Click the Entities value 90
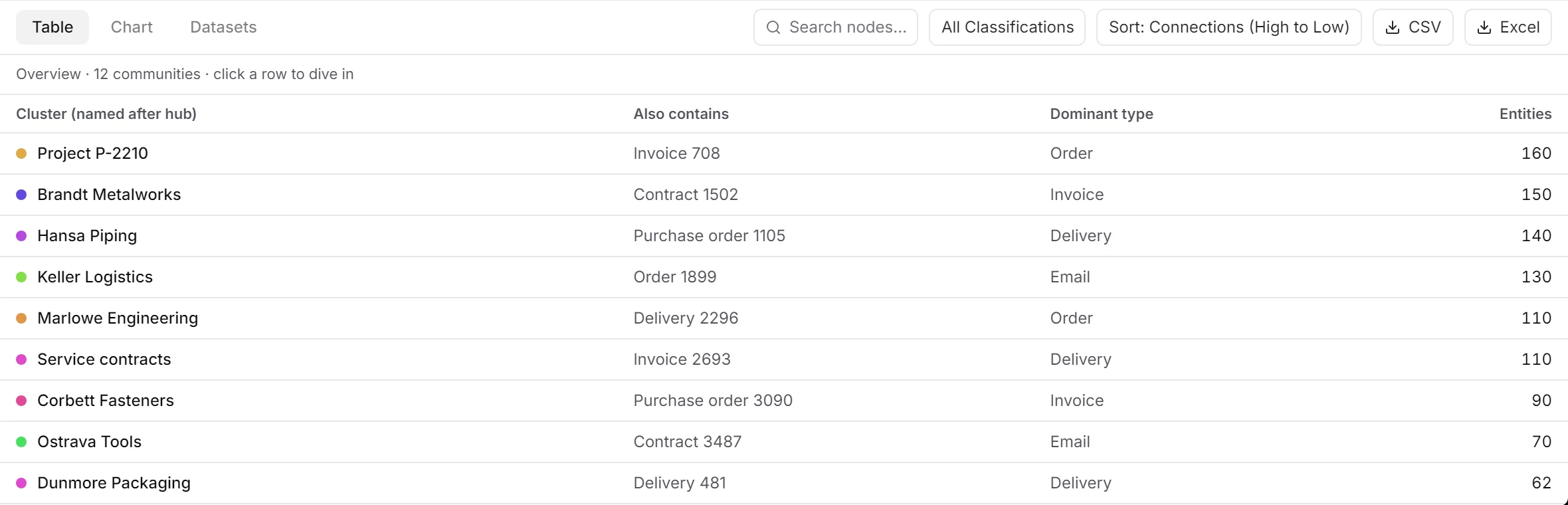1568x505 pixels. 1541,401
